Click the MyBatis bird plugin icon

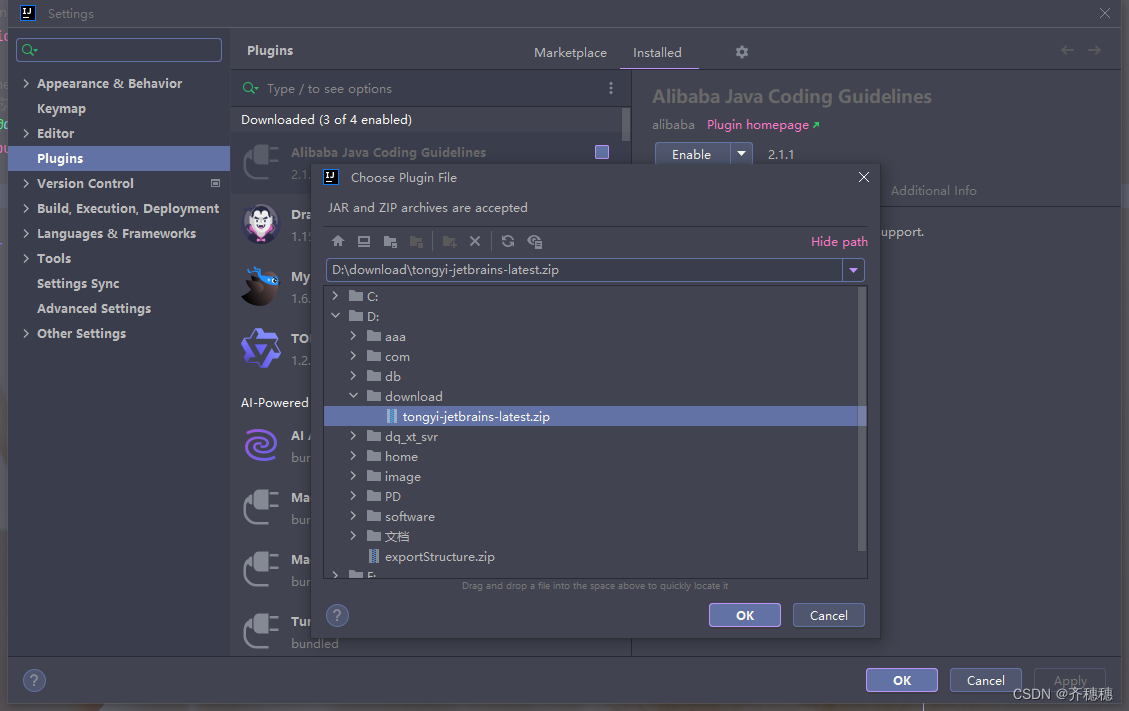tap(260, 286)
